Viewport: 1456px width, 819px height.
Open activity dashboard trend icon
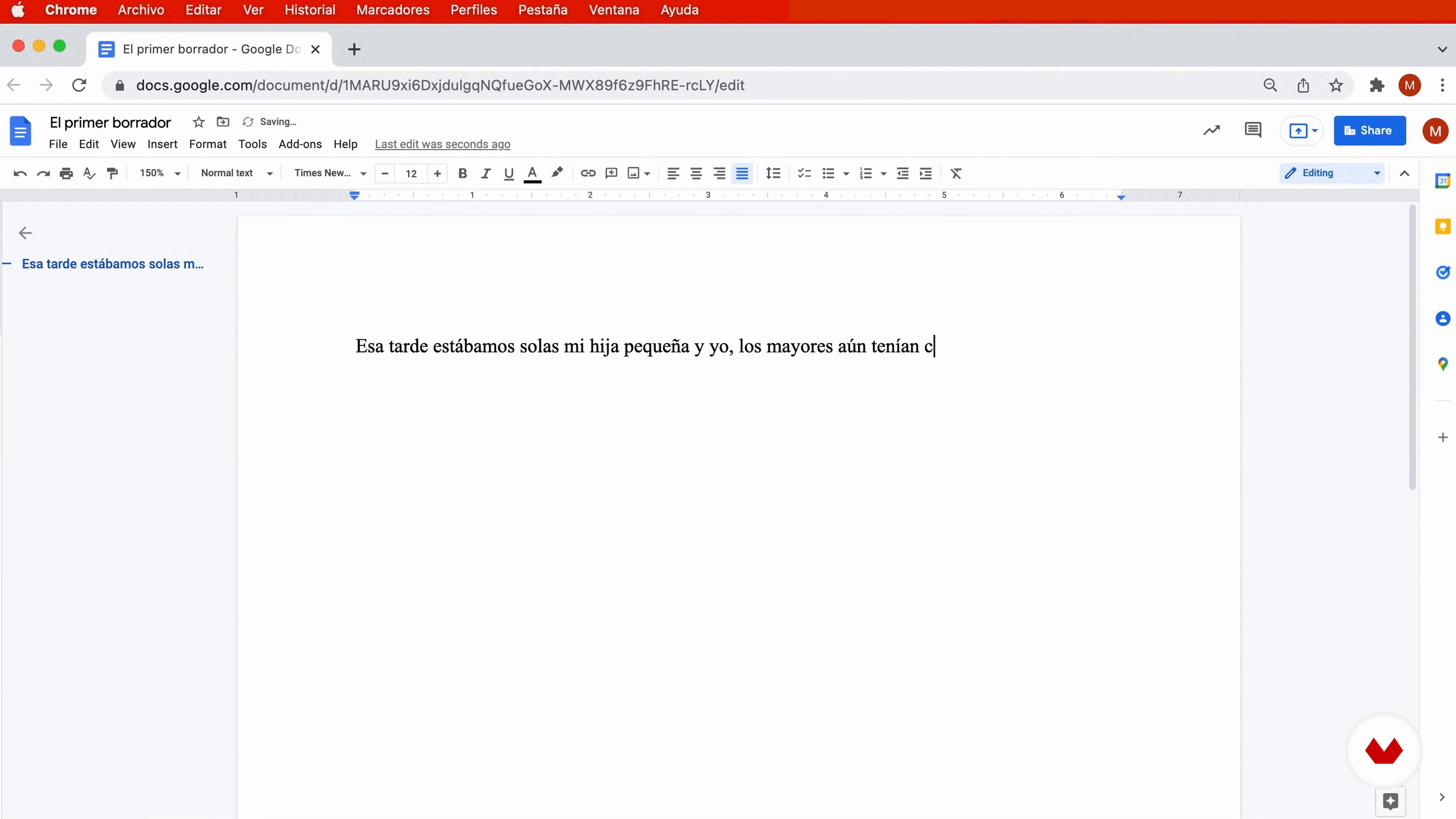tap(1212, 130)
